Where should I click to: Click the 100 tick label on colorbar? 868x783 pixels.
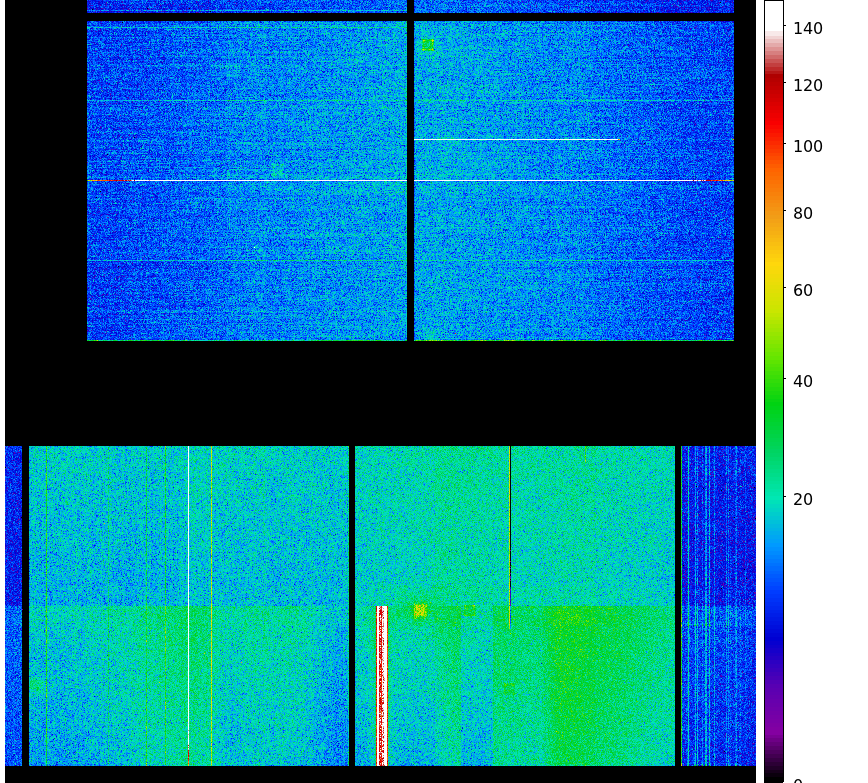pos(807,147)
